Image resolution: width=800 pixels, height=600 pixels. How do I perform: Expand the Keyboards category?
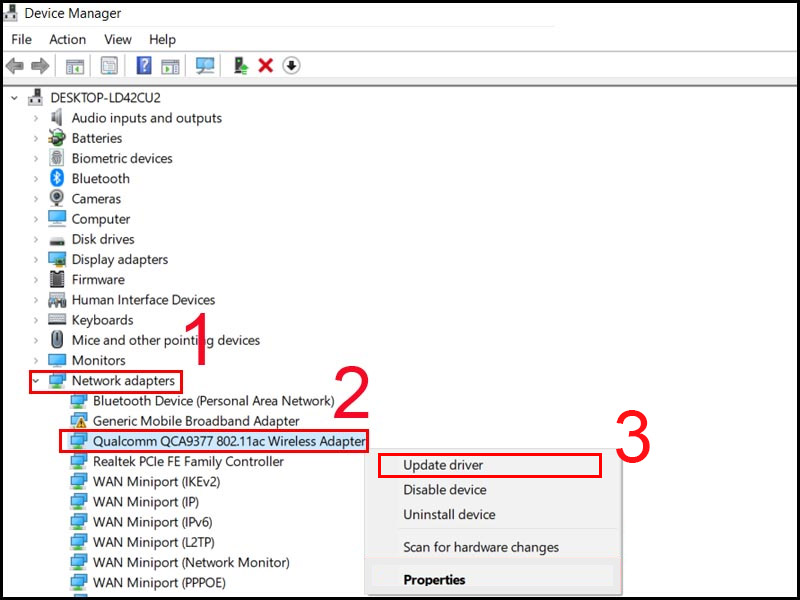[36, 320]
